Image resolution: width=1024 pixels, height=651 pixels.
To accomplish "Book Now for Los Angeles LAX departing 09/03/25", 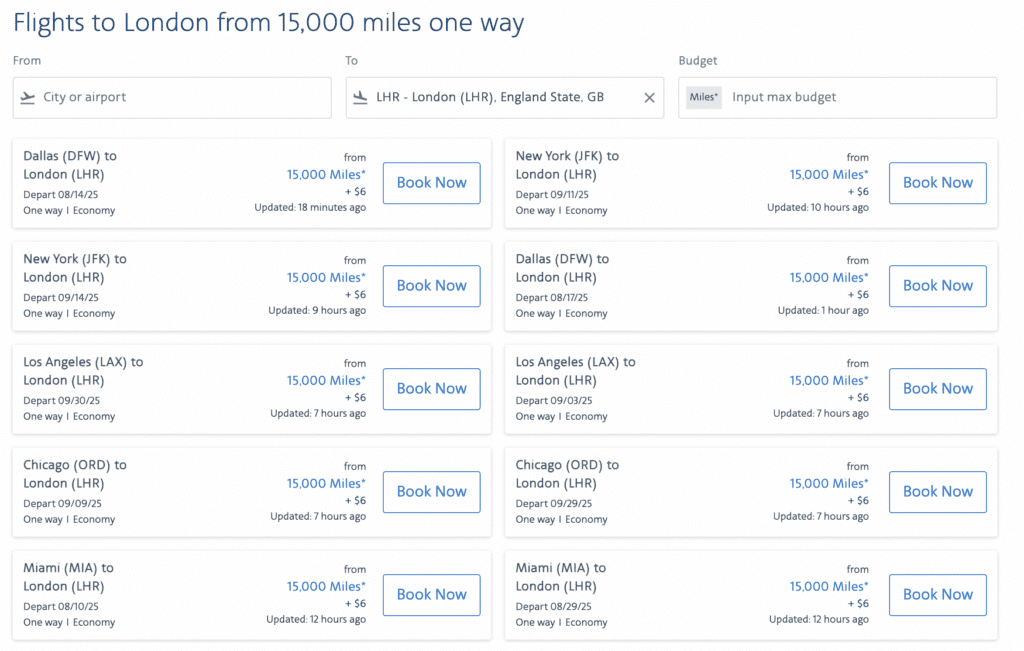I will coord(937,389).
